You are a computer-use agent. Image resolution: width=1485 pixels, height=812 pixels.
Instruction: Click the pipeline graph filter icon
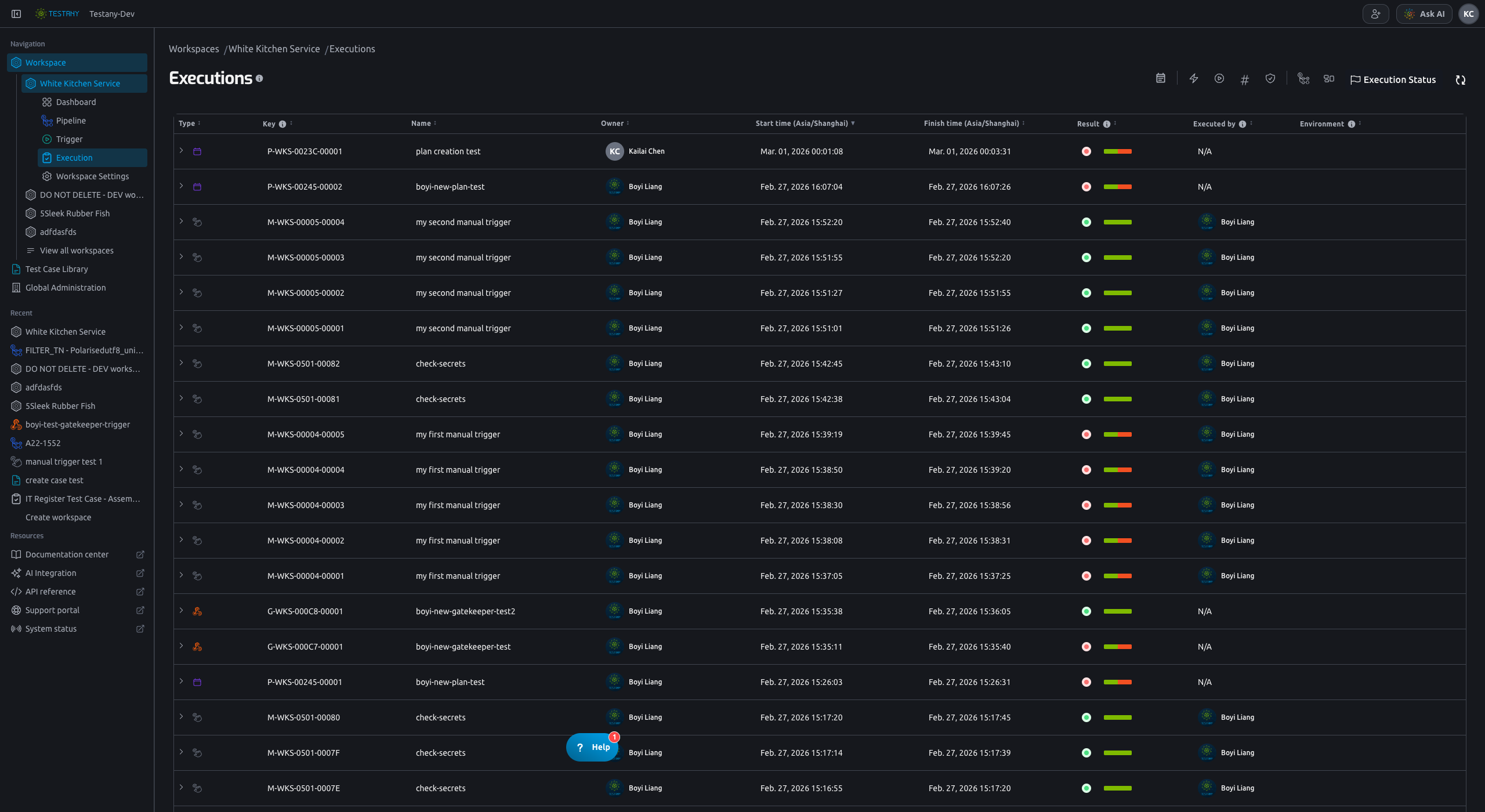1303,78
